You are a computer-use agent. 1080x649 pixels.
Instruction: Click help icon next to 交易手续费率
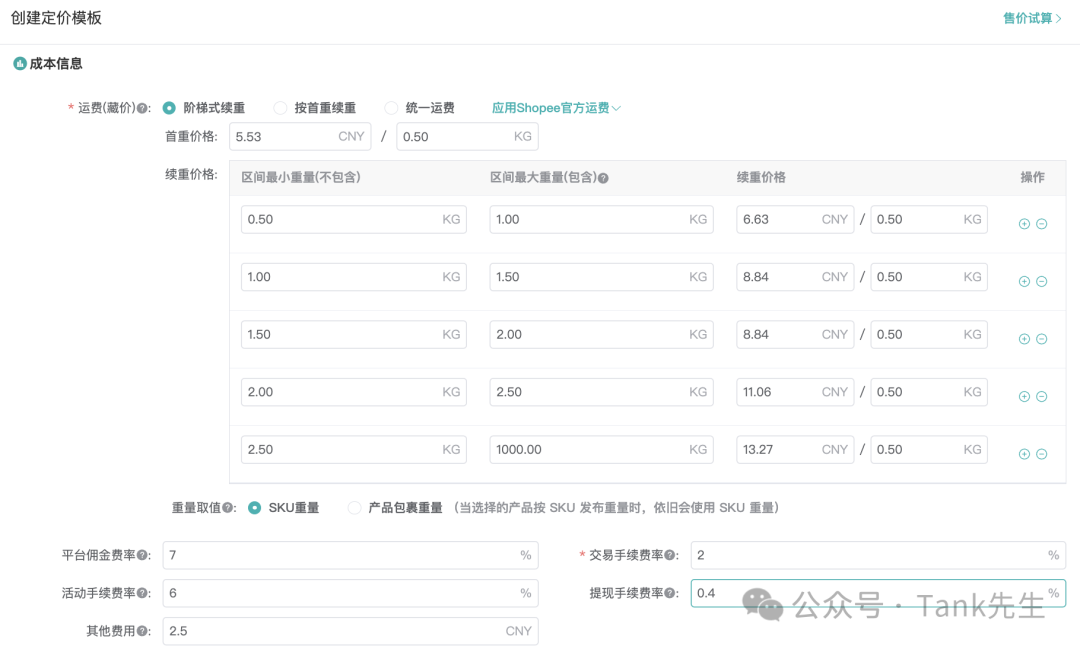coord(669,555)
